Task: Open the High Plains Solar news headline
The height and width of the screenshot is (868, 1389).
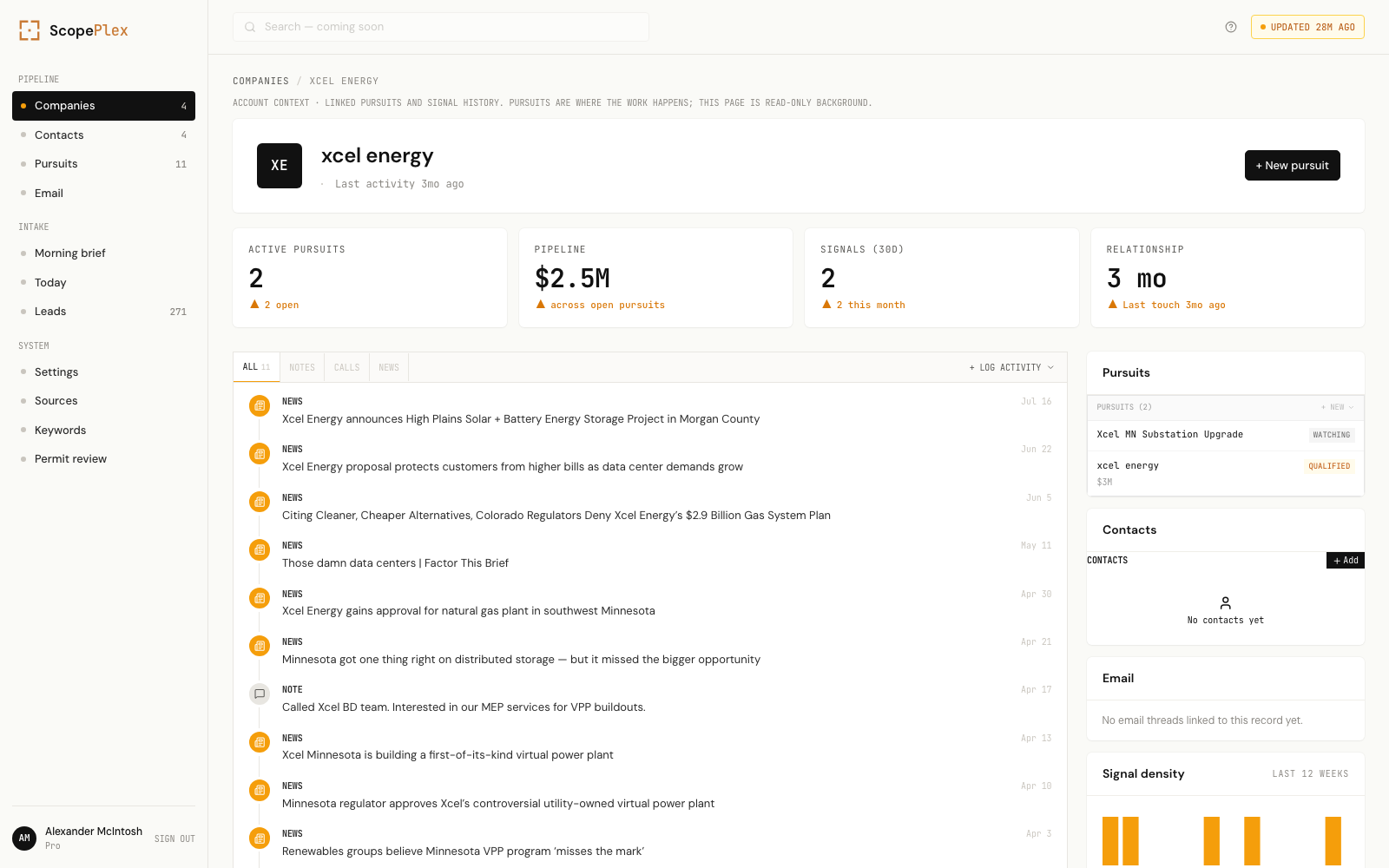Action: click(521, 419)
